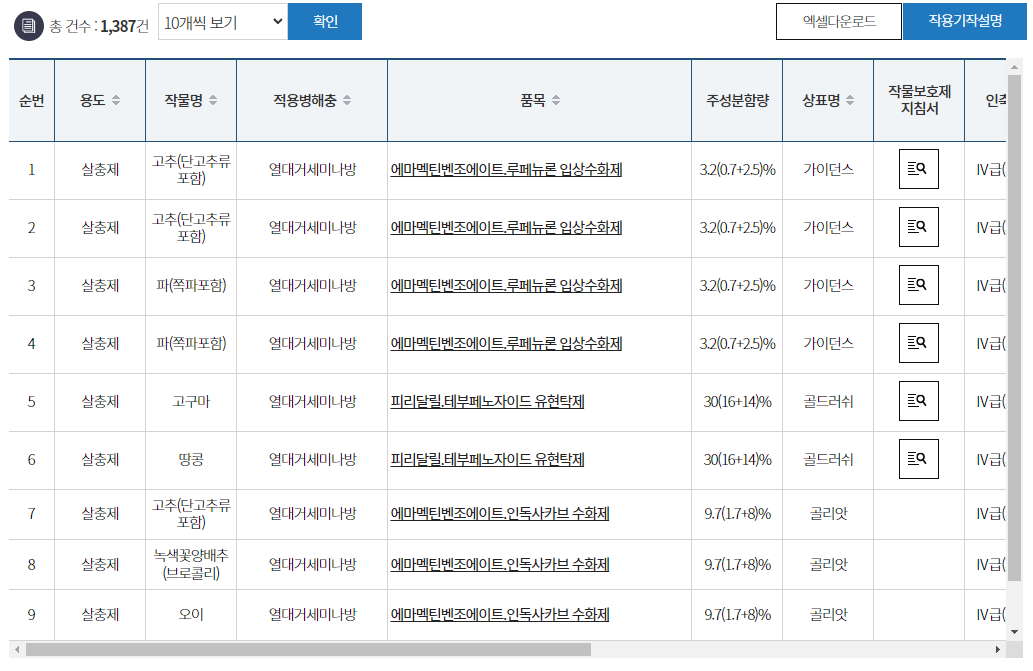Click 골드러쉬 brand cell in row 5
Image resolution: width=1033 pixels, height=671 pixels.
828,402
